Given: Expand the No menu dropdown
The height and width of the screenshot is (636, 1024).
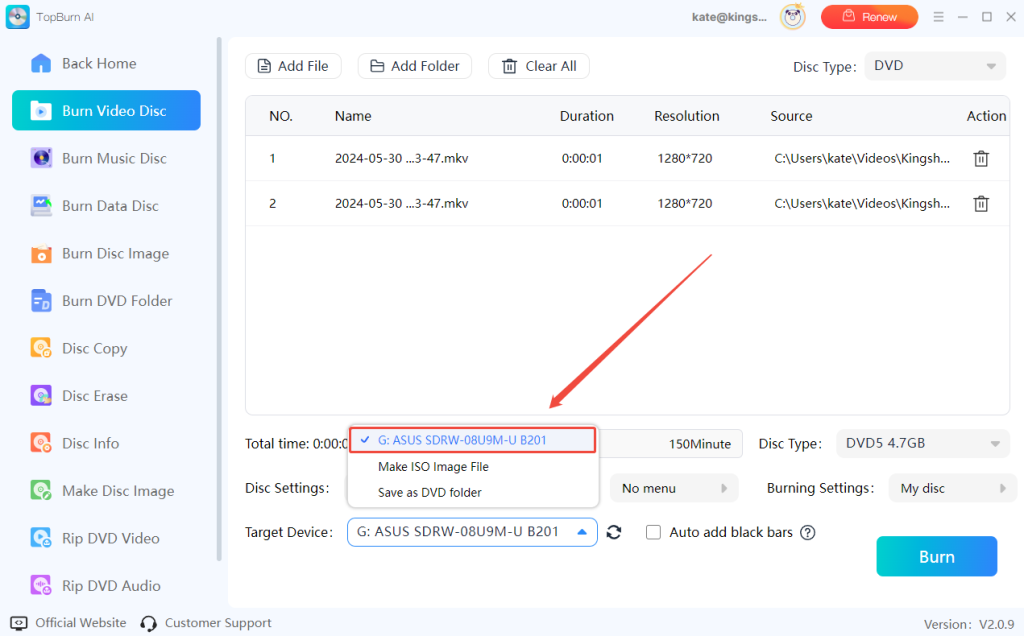Looking at the screenshot, I should [x=673, y=488].
